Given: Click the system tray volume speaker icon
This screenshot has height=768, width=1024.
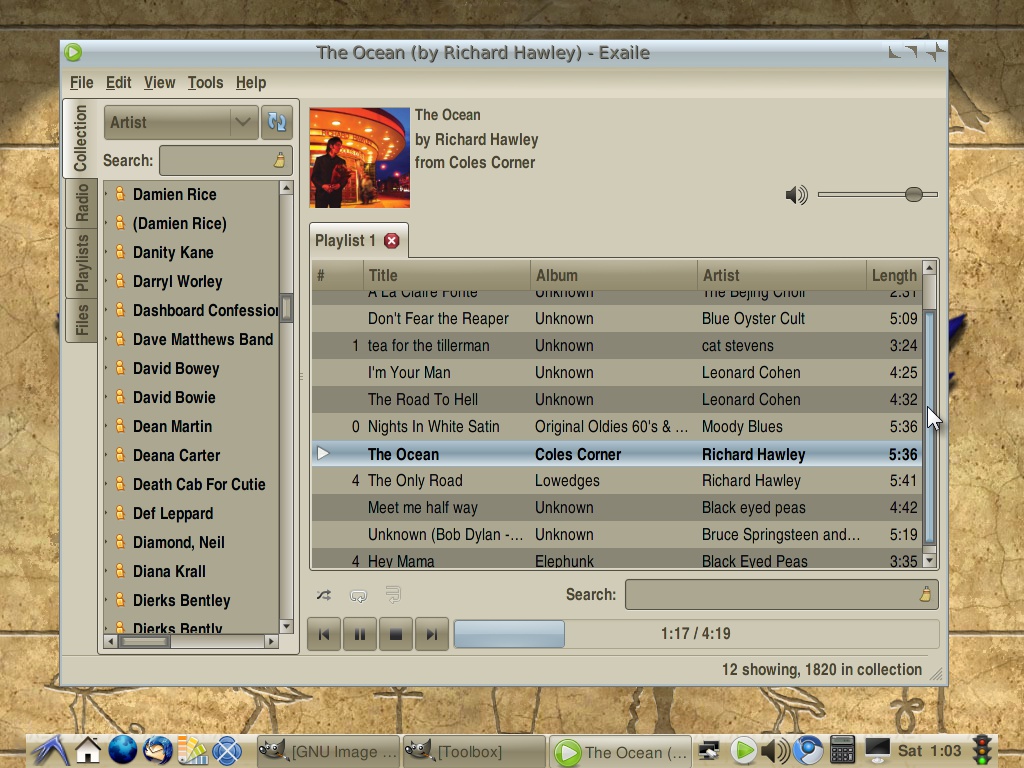Looking at the screenshot, I should [x=775, y=751].
